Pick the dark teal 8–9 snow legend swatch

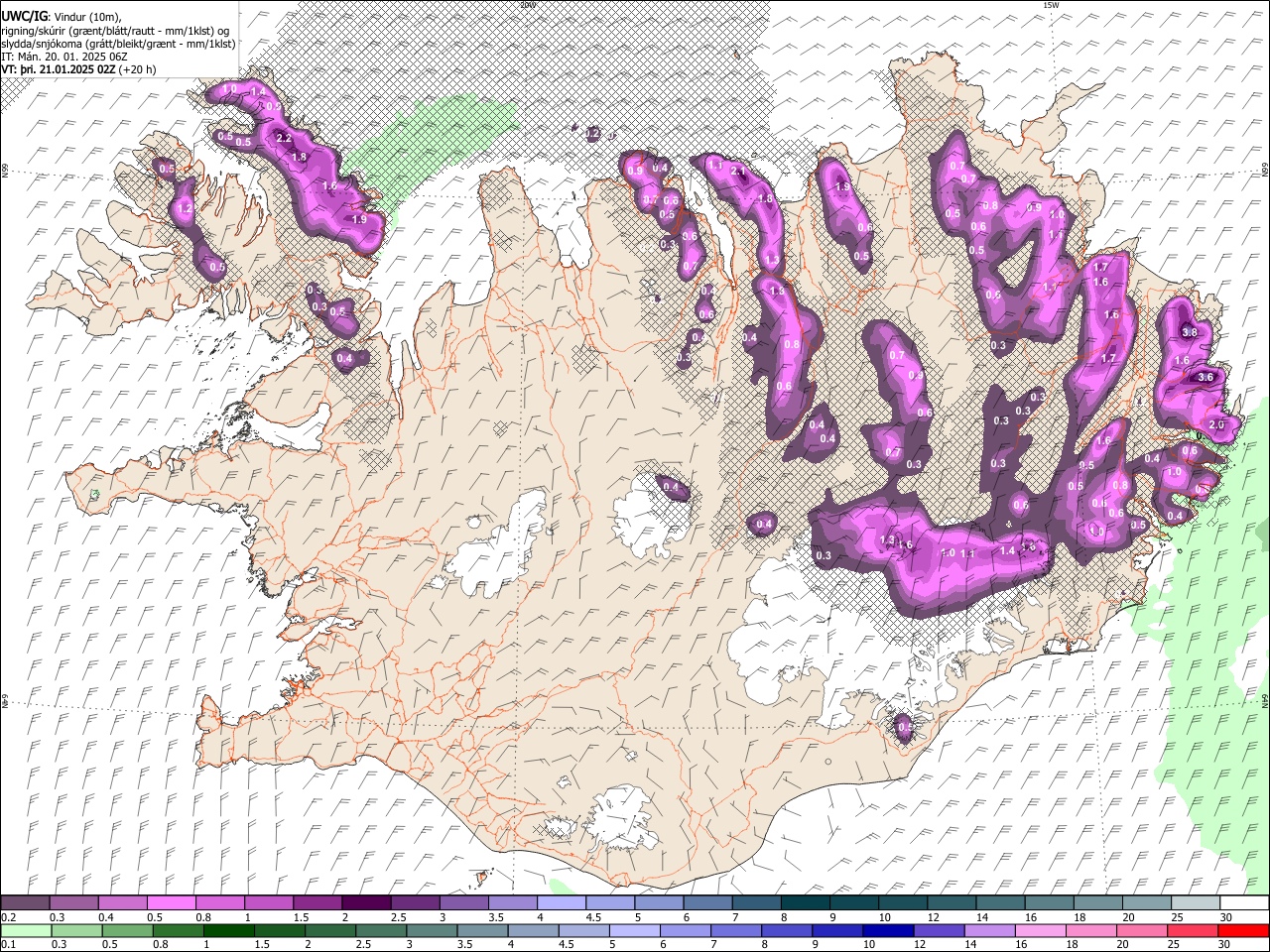(806, 903)
